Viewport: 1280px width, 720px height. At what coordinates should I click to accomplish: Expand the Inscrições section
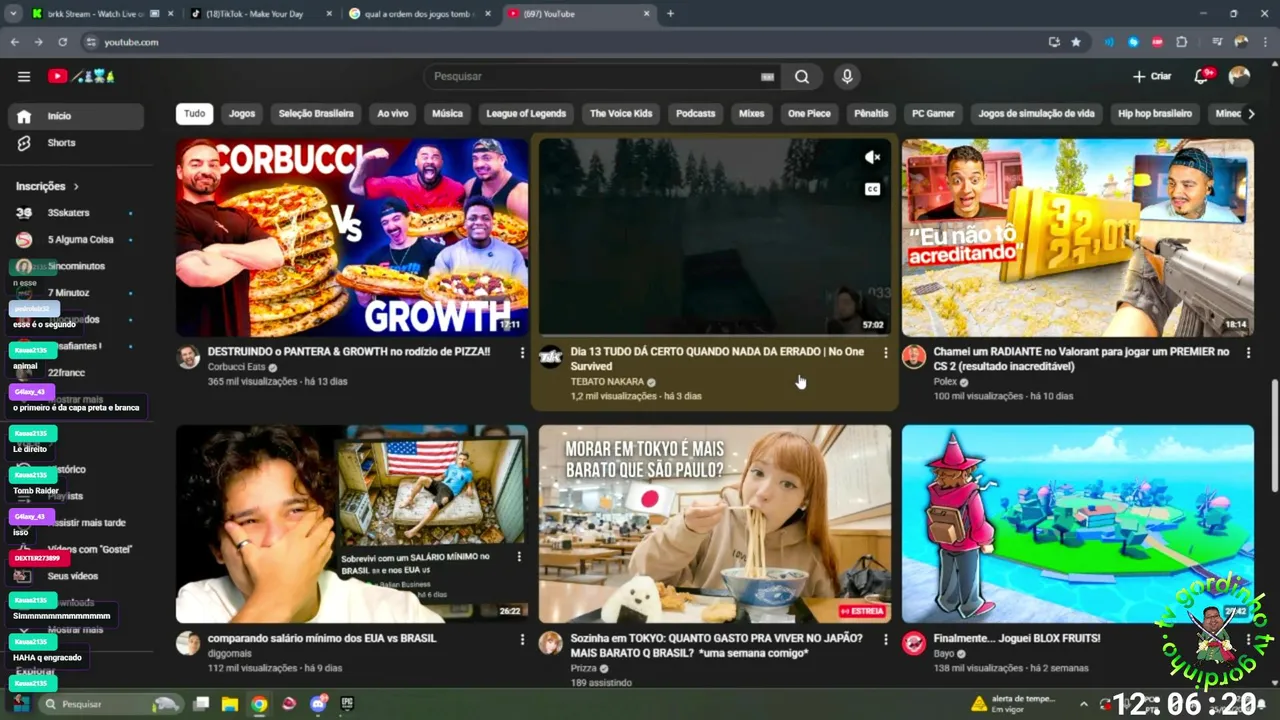point(47,186)
